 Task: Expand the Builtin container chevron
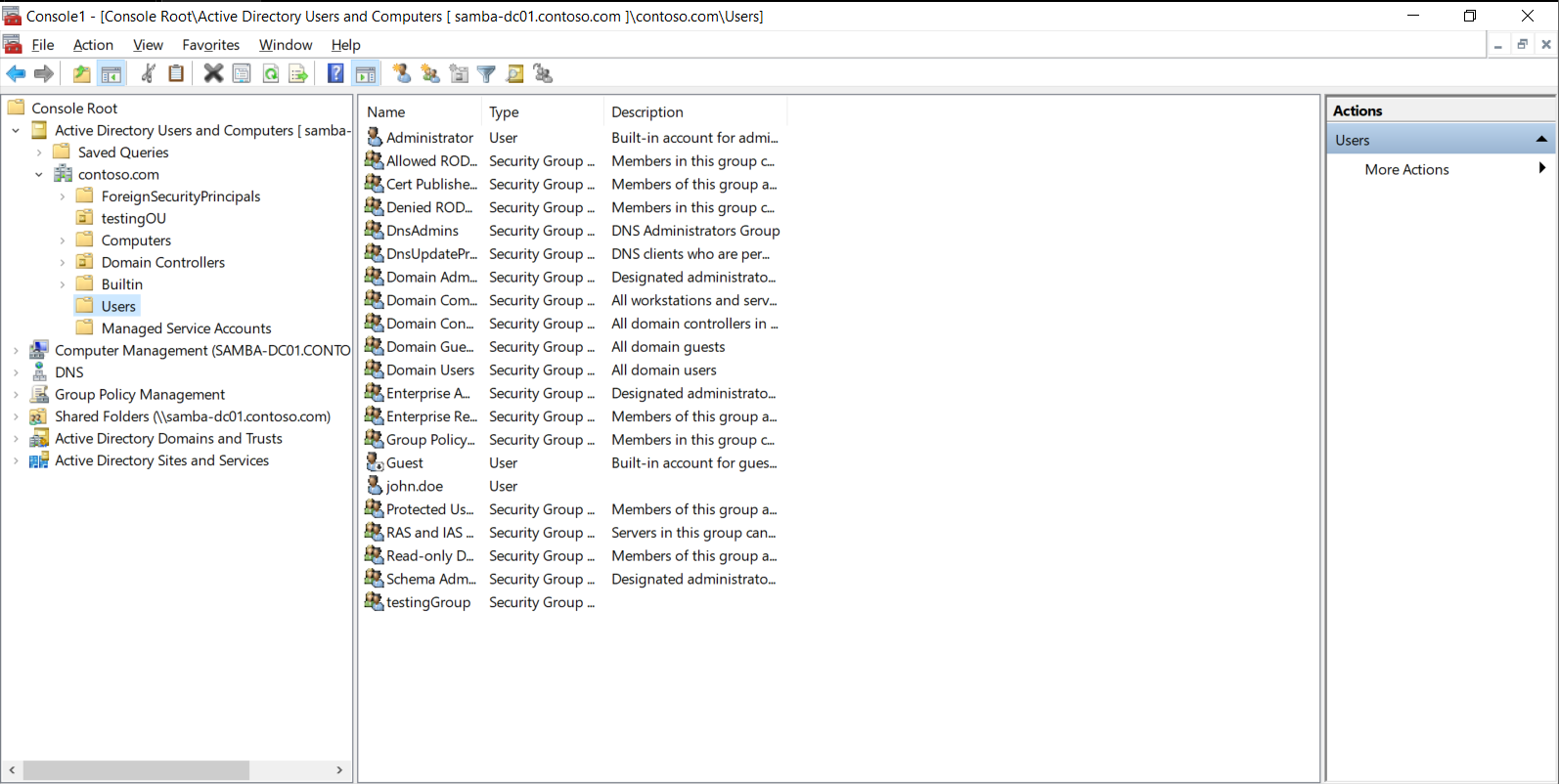pos(63,284)
